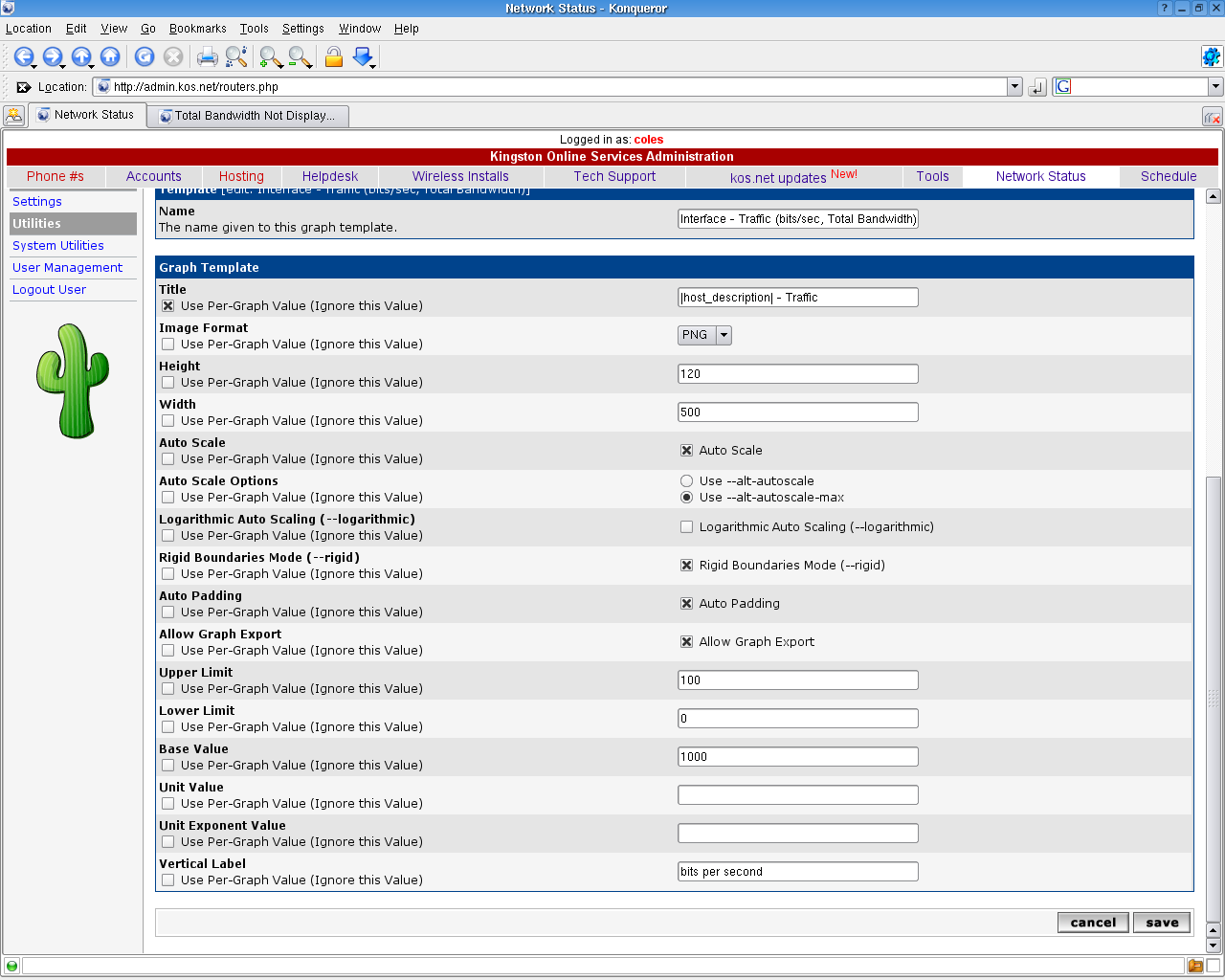Image resolution: width=1225 pixels, height=980 pixels.
Task: Click the blue download arrow icon
Action: tap(363, 56)
